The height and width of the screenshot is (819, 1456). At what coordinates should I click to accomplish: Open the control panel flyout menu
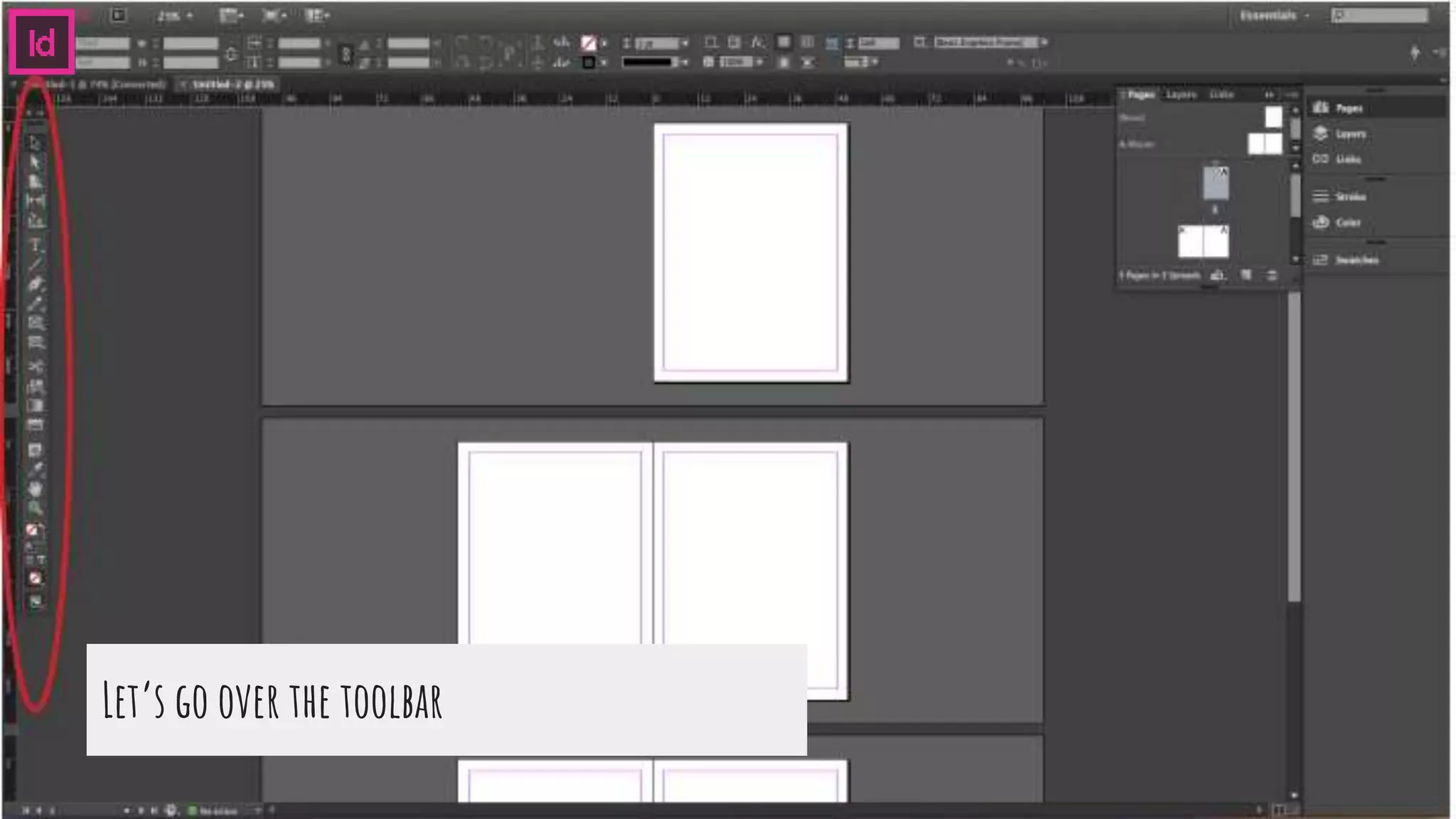pos(1438,53)
